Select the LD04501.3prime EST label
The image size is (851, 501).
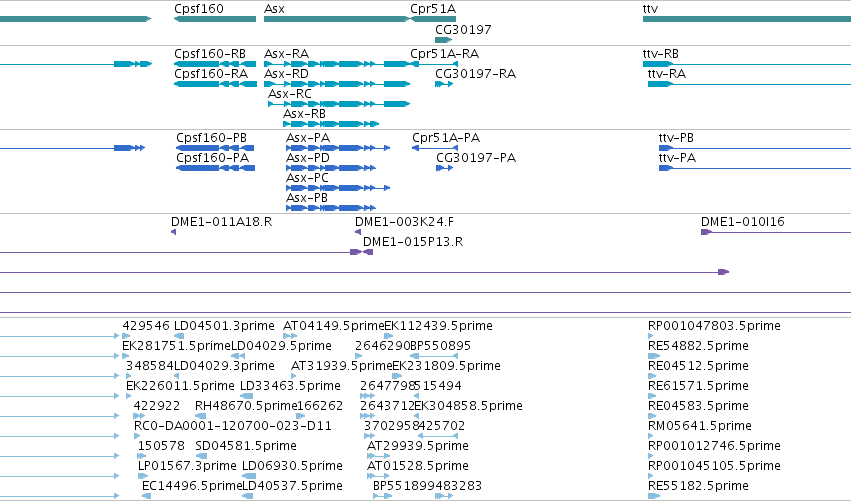tap(224, 326)
